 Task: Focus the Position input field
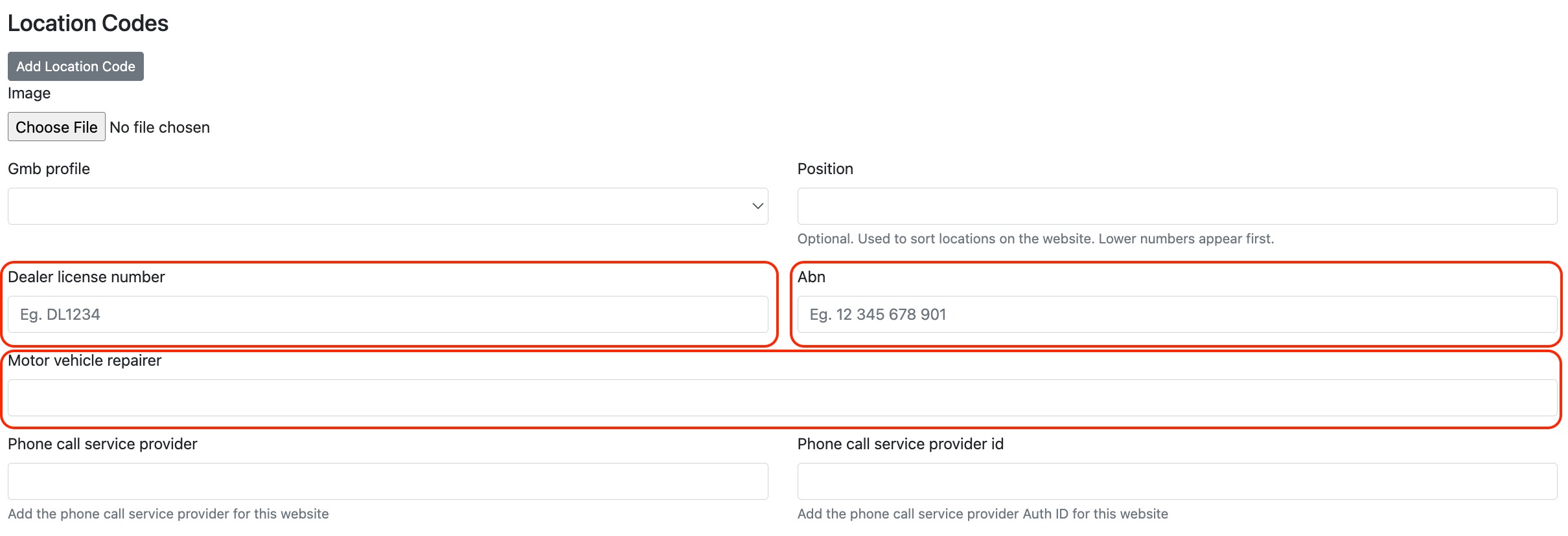coord(1177,207)
